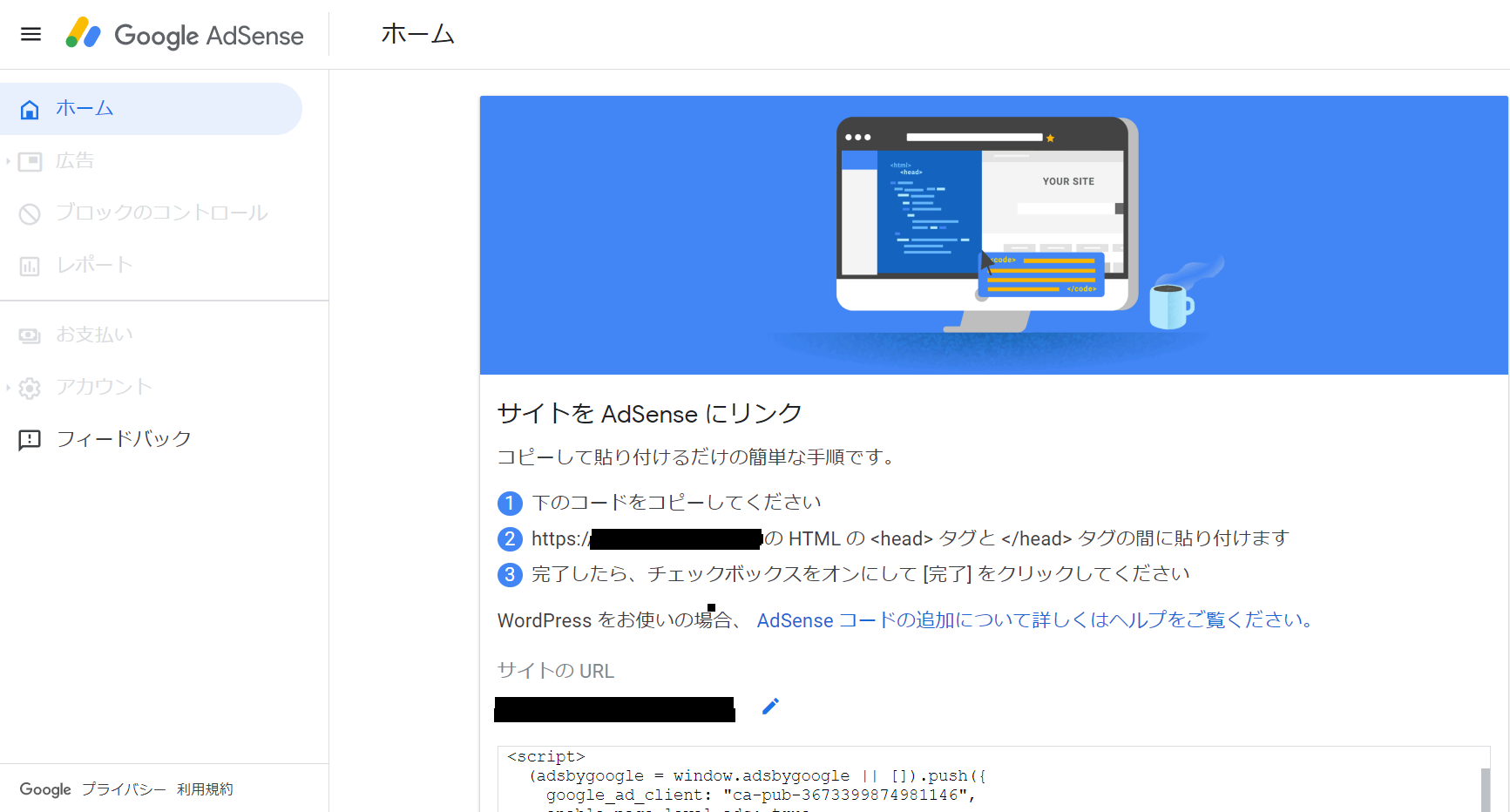The image size is (1510, 812).
Task: Select the ブロックのコントロール block icon
Action: pos(30,213)
